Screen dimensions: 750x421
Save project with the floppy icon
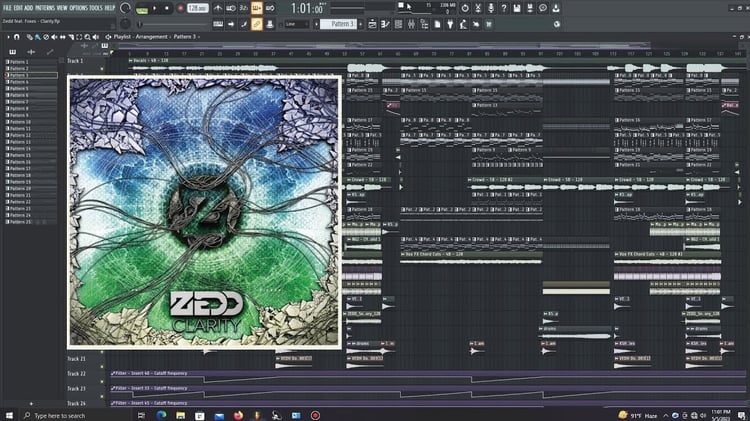(517, 8)
